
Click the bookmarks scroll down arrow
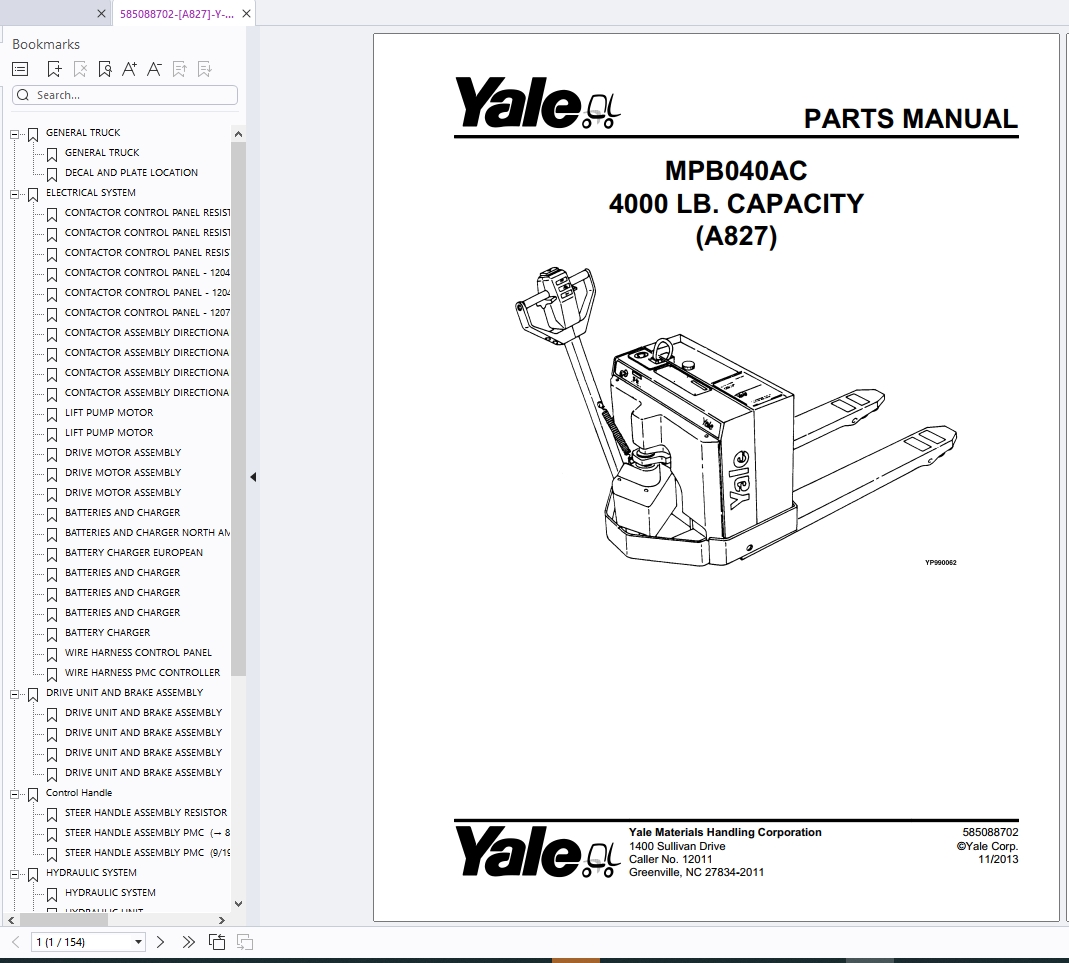click(238, 904)
